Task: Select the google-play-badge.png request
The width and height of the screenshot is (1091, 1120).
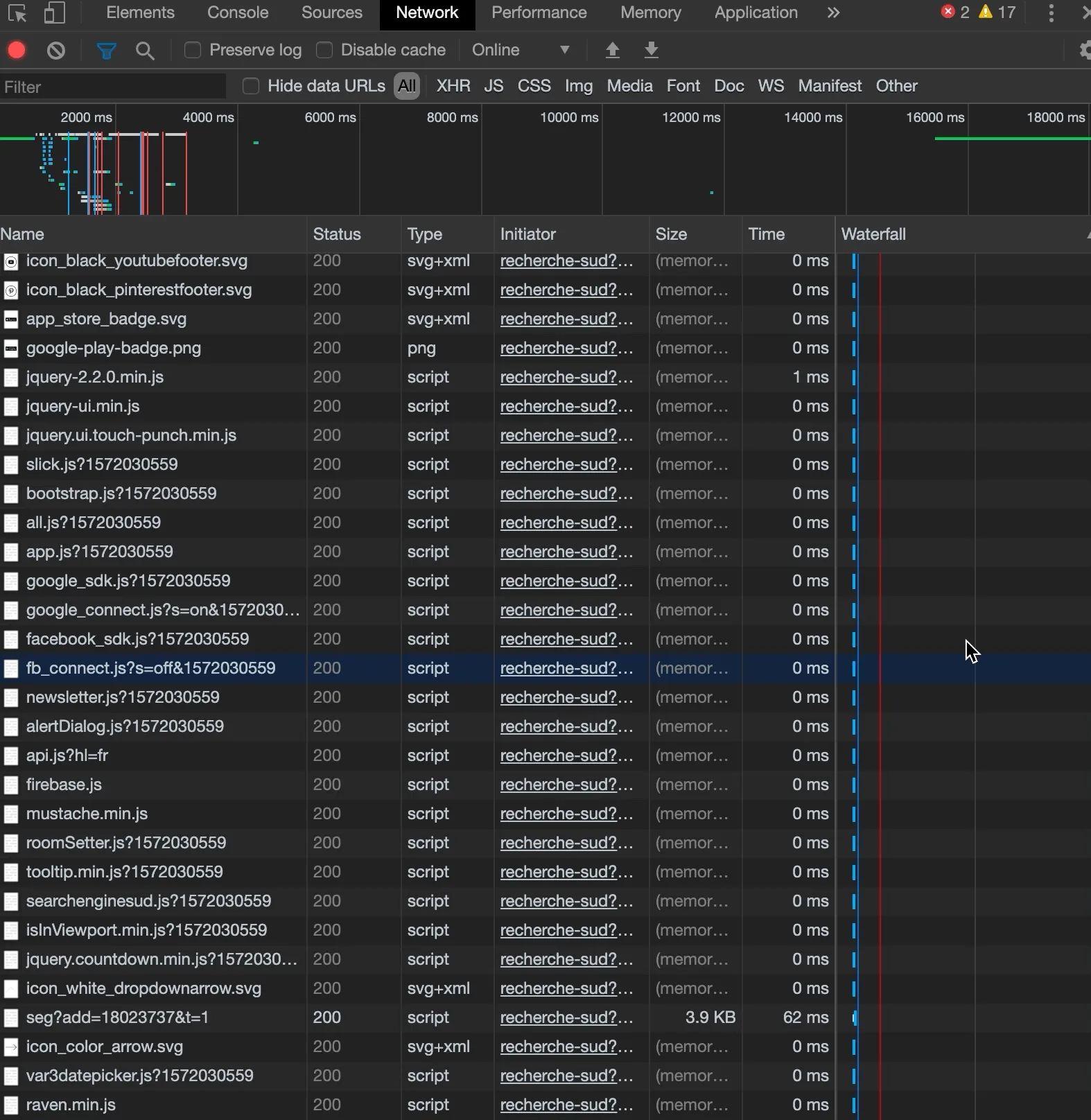Action: pos(545,348)
